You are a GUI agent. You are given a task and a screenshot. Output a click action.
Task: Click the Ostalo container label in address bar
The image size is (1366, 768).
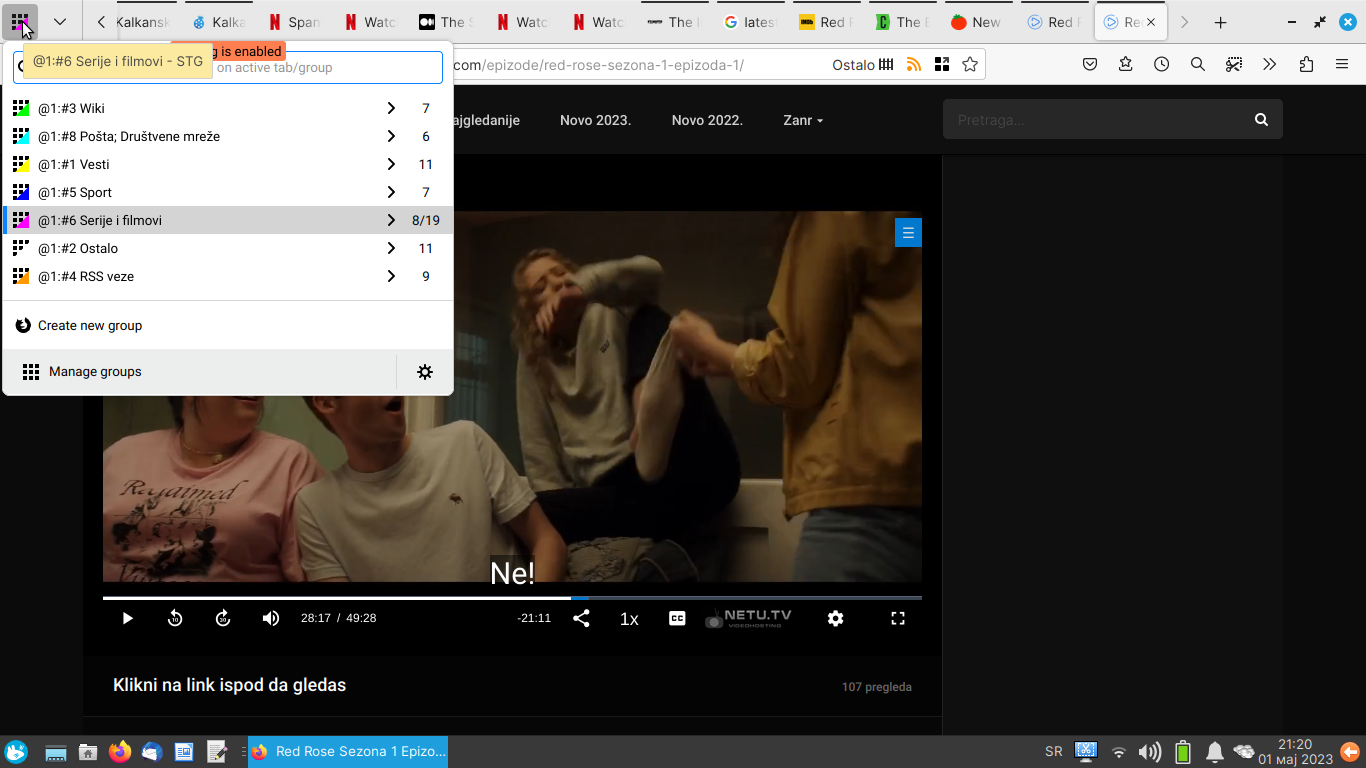point(863,65)
